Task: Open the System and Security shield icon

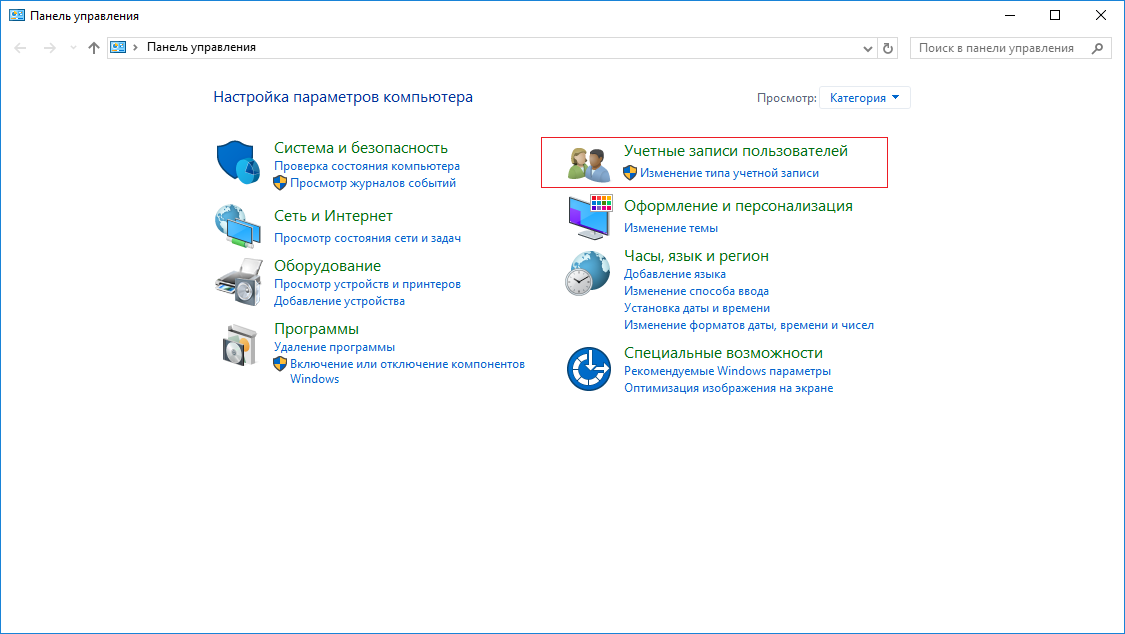Action: pyautogui.click(x=238, y=162)
